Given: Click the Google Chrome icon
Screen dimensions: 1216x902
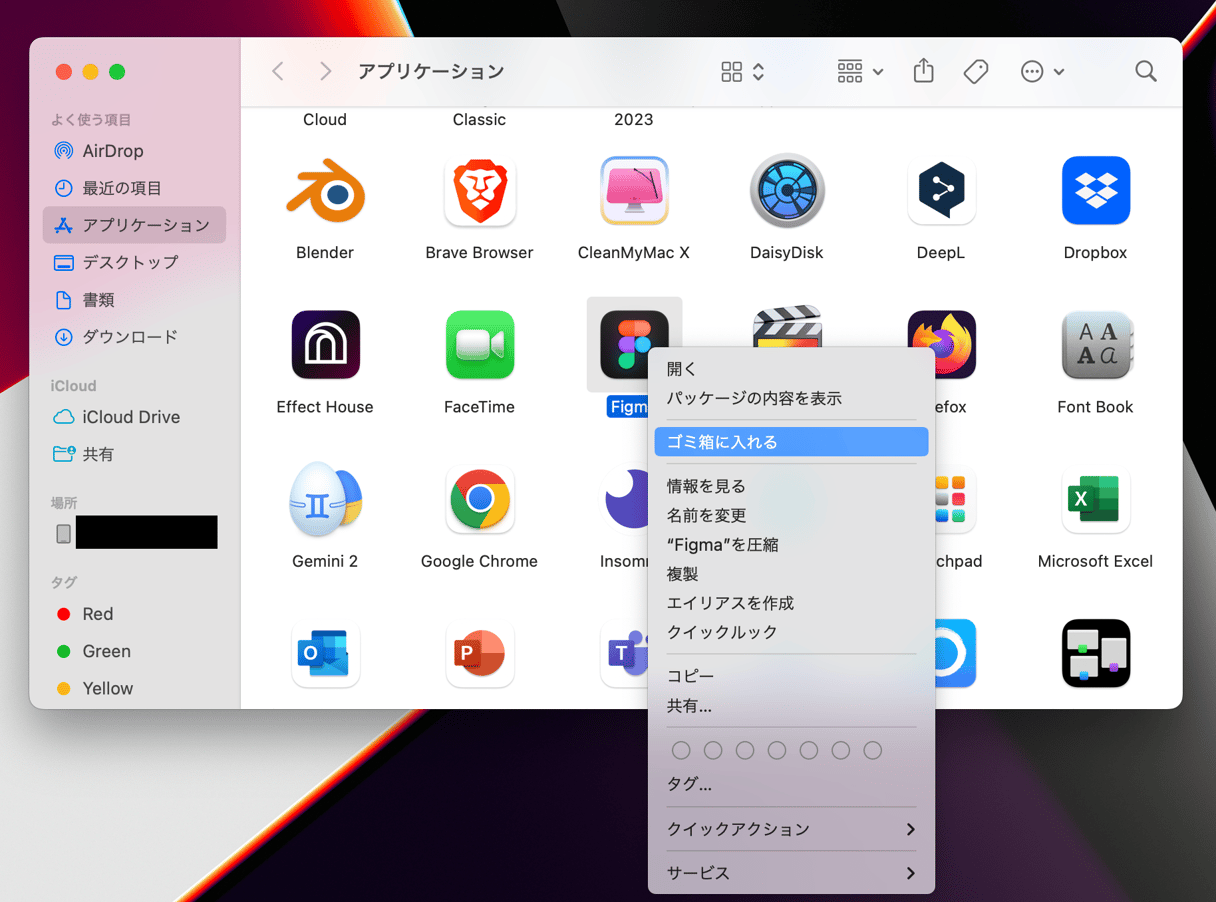Looking at the screenshot, I should coord(479,499).
